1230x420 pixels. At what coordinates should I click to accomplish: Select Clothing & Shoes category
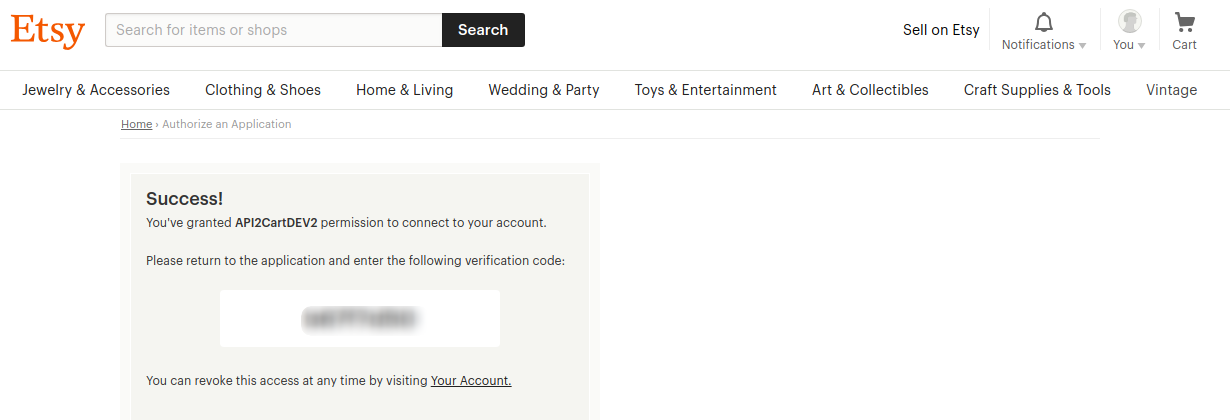263,90
